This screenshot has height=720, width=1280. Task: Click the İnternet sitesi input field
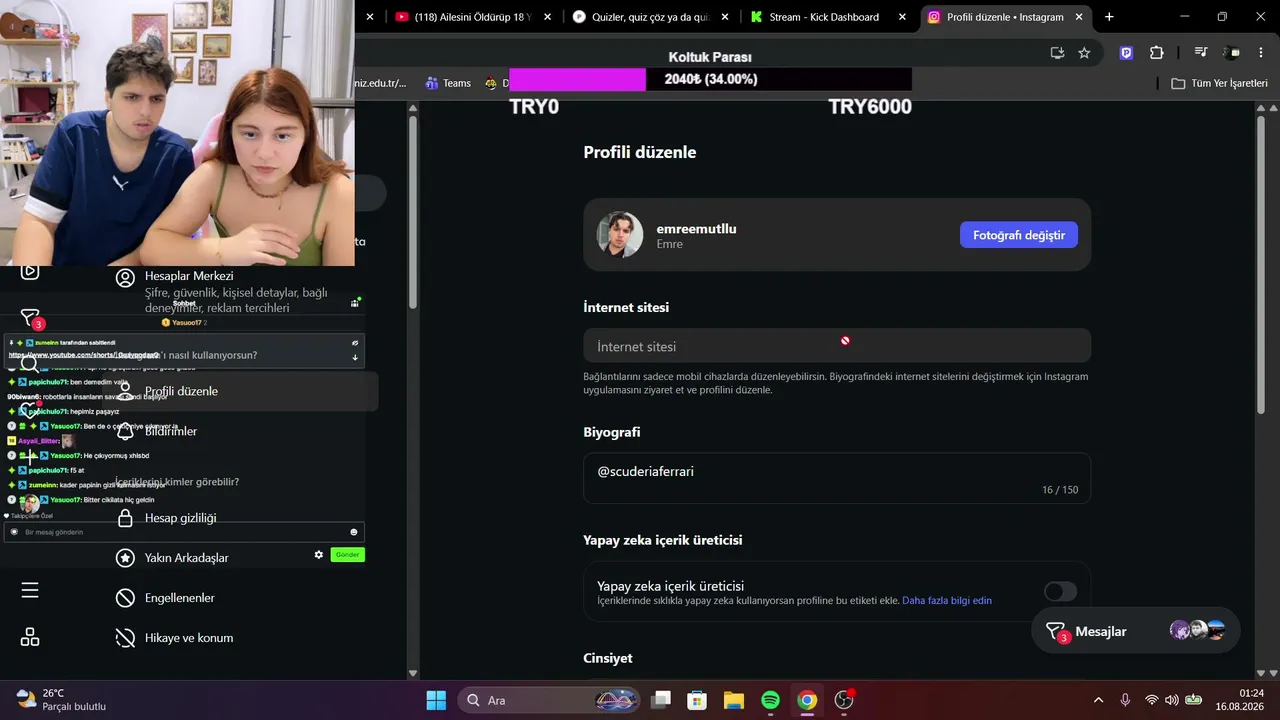(x=837, y=346)
